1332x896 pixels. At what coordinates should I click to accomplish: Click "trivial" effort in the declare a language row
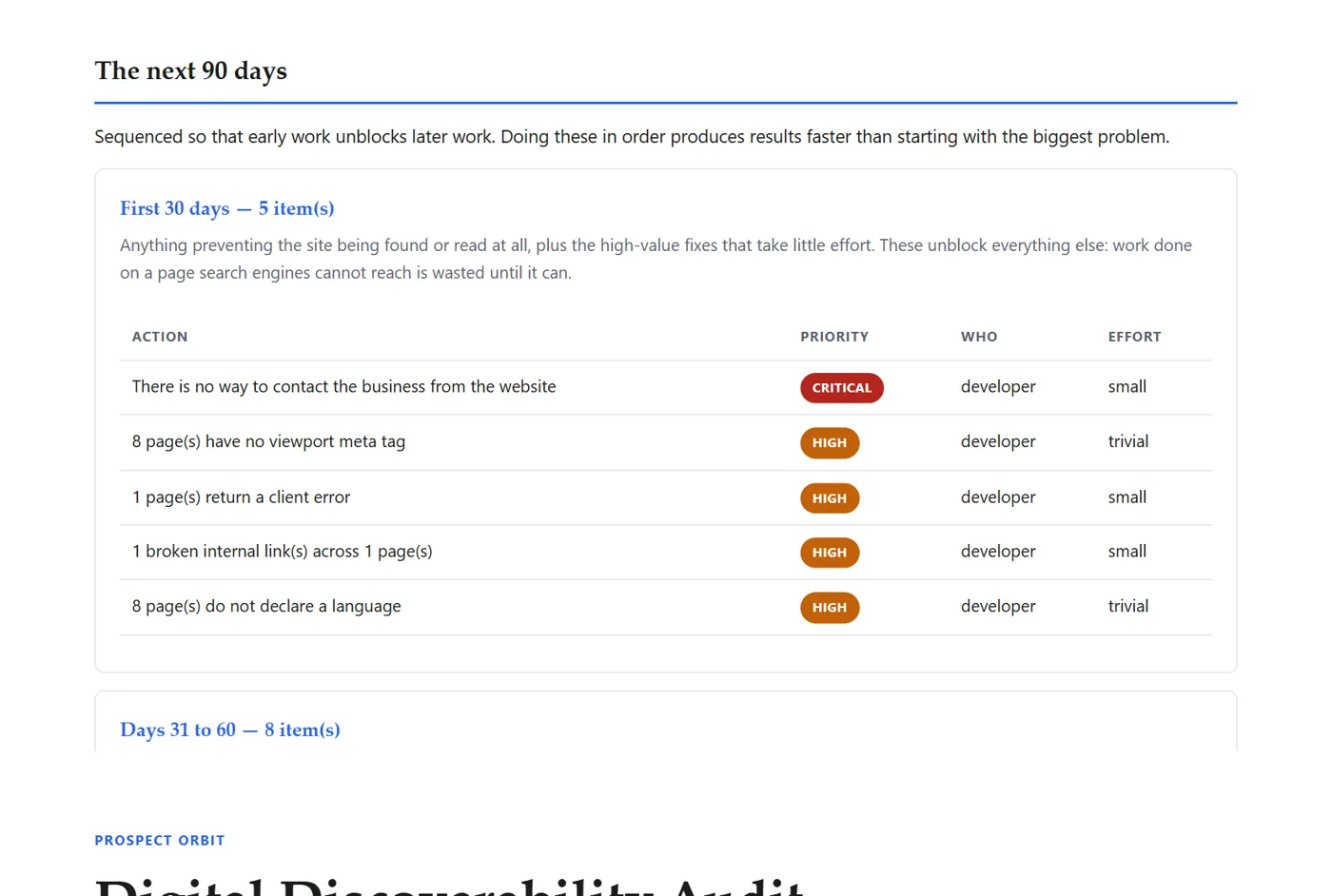[1128, 607]
